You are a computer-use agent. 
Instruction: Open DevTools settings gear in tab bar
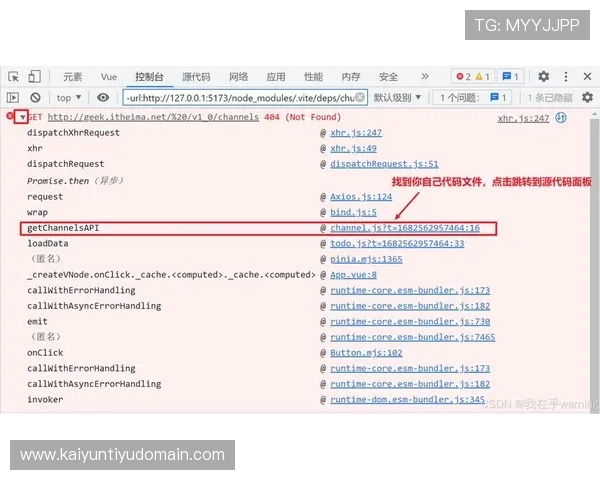543,76
